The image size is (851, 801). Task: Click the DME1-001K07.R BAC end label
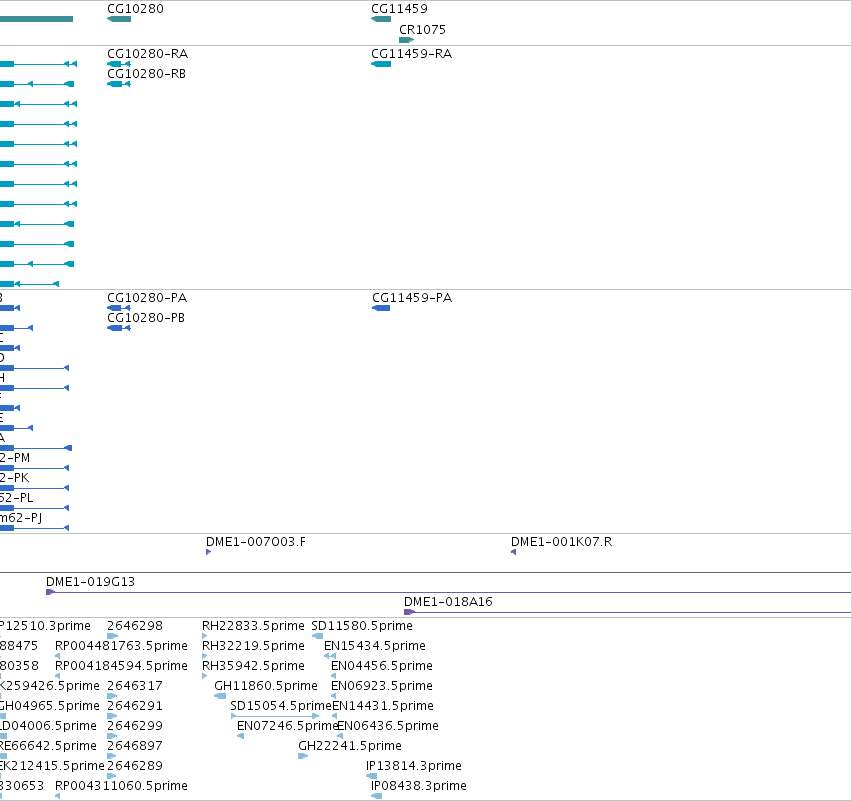point(561,542)
